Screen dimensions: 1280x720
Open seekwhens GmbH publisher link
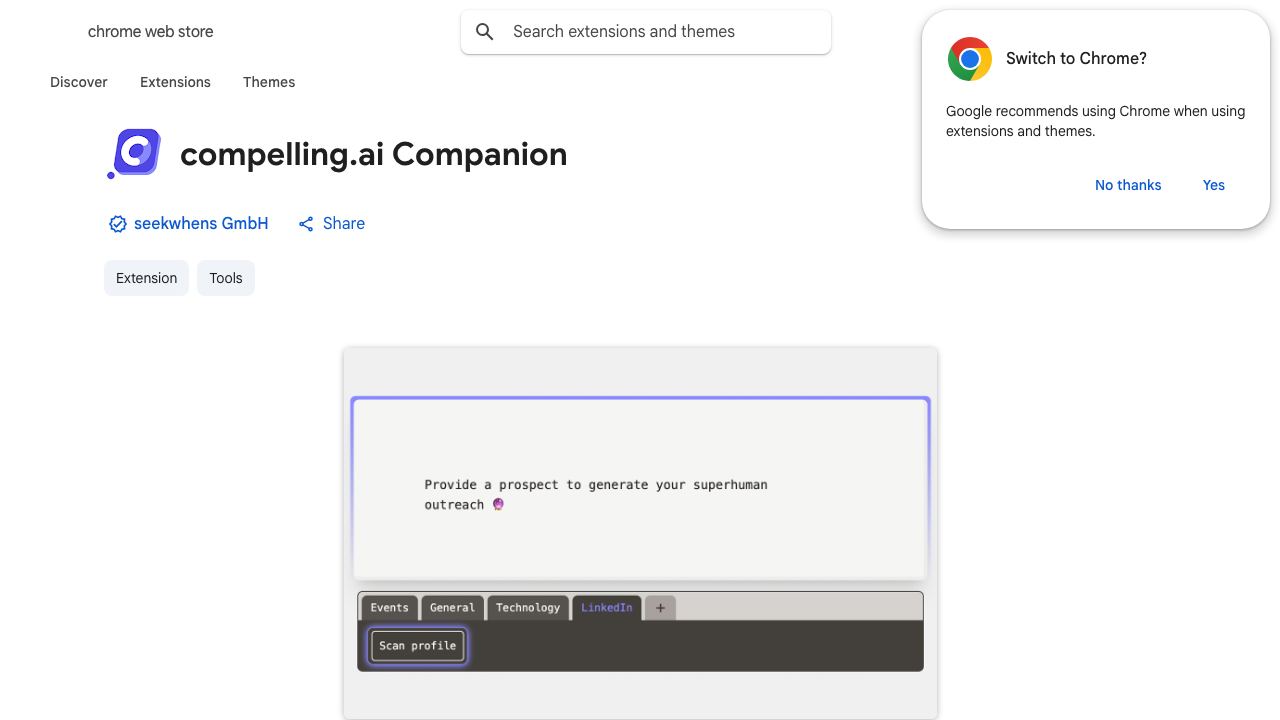coord(201,224)
